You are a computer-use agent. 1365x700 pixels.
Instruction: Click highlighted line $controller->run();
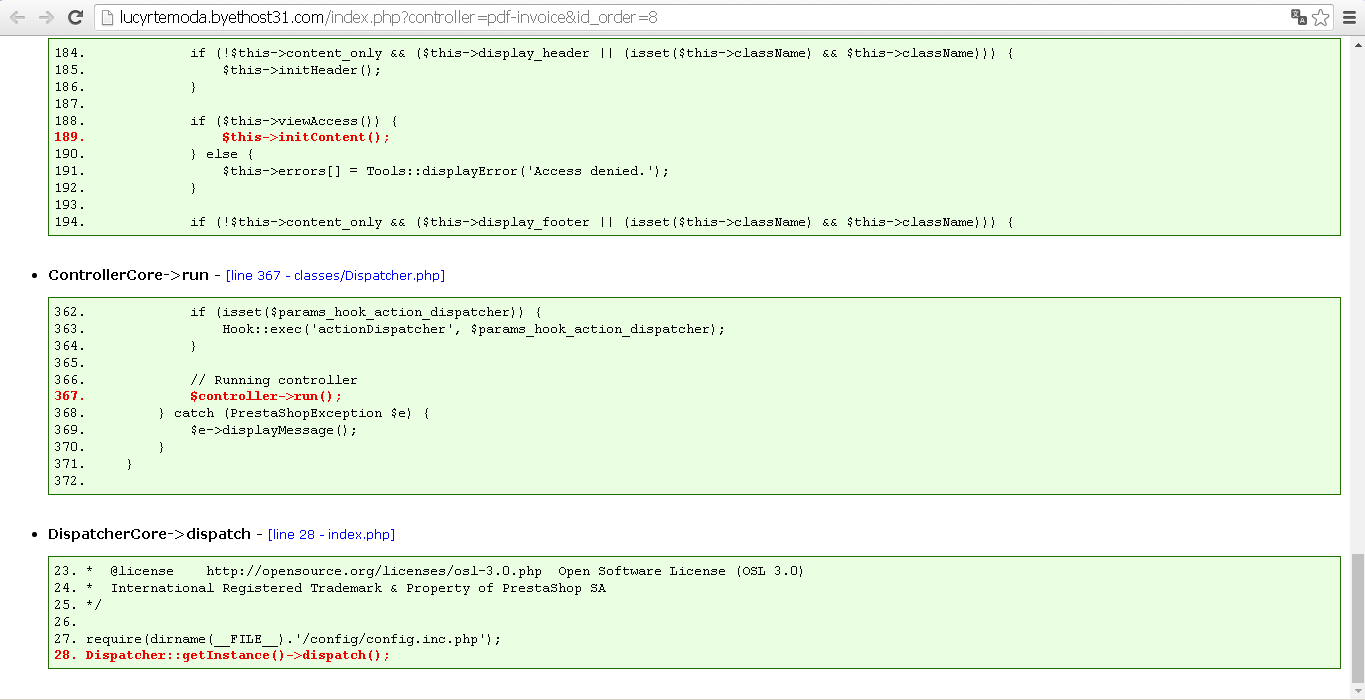(266, 396)
